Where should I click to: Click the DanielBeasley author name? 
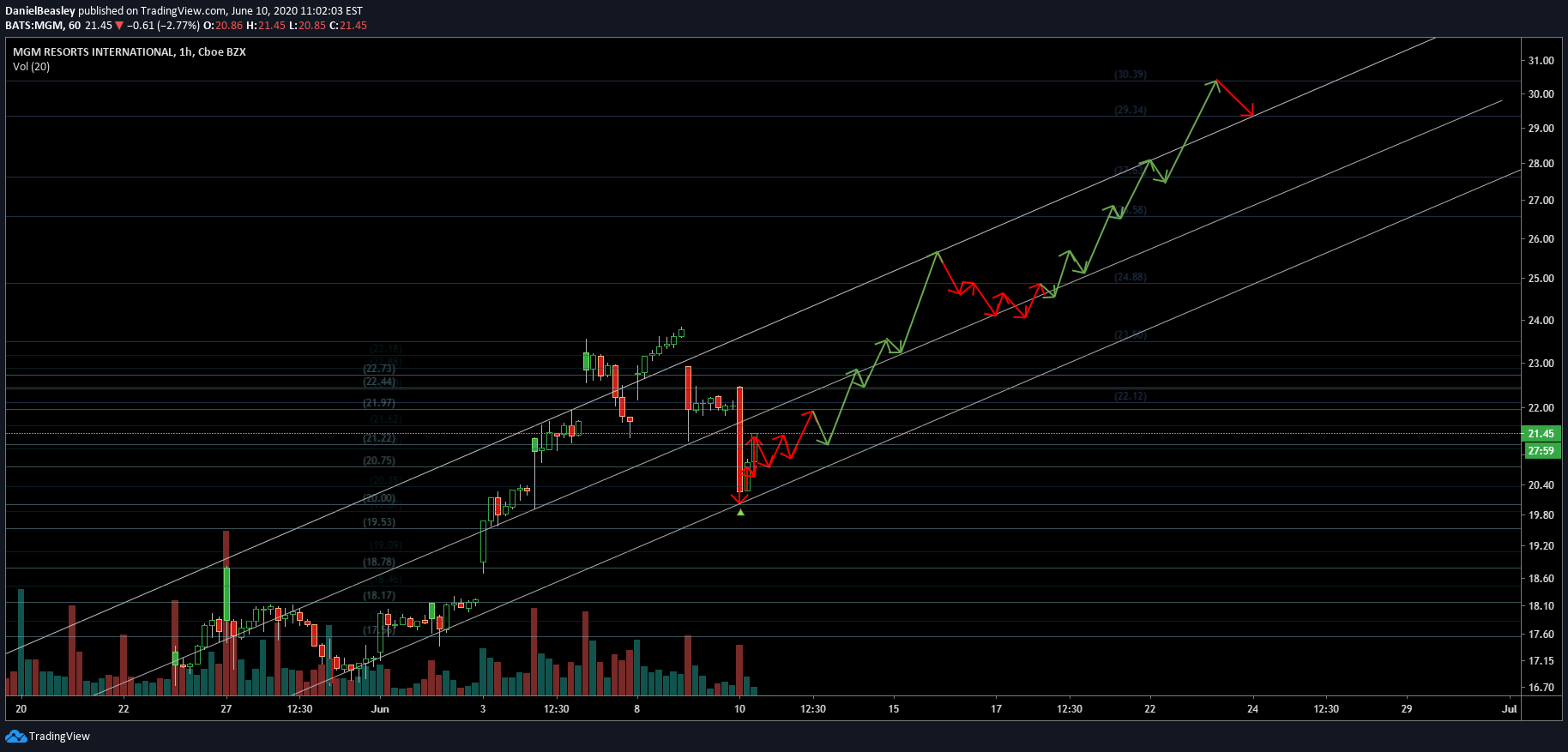[x=40, y=11]
